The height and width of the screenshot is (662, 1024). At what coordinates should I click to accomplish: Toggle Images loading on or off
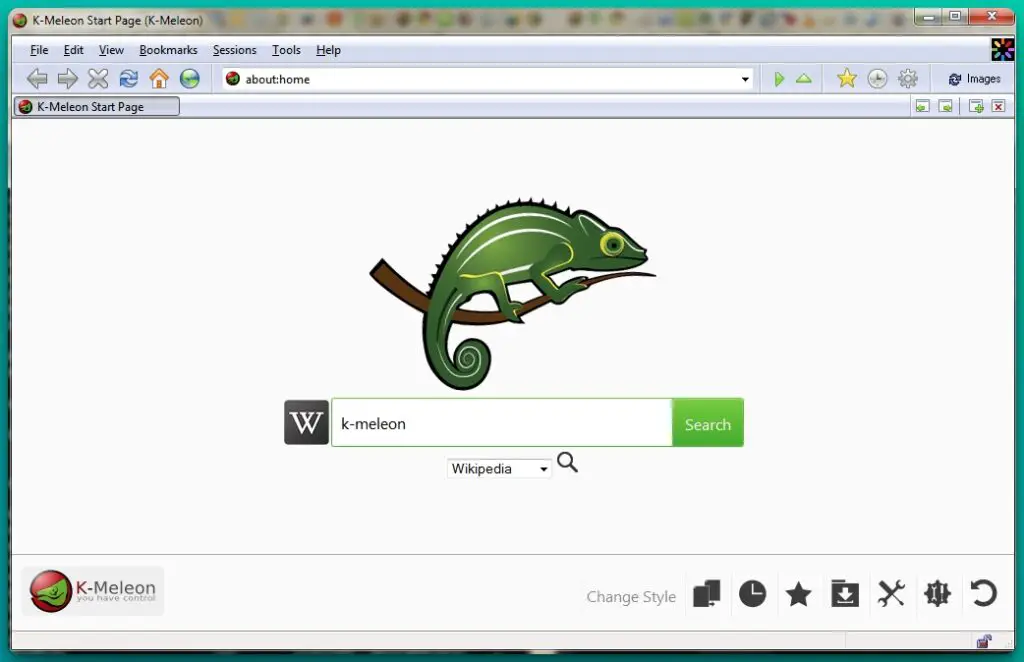coord(975,78)
